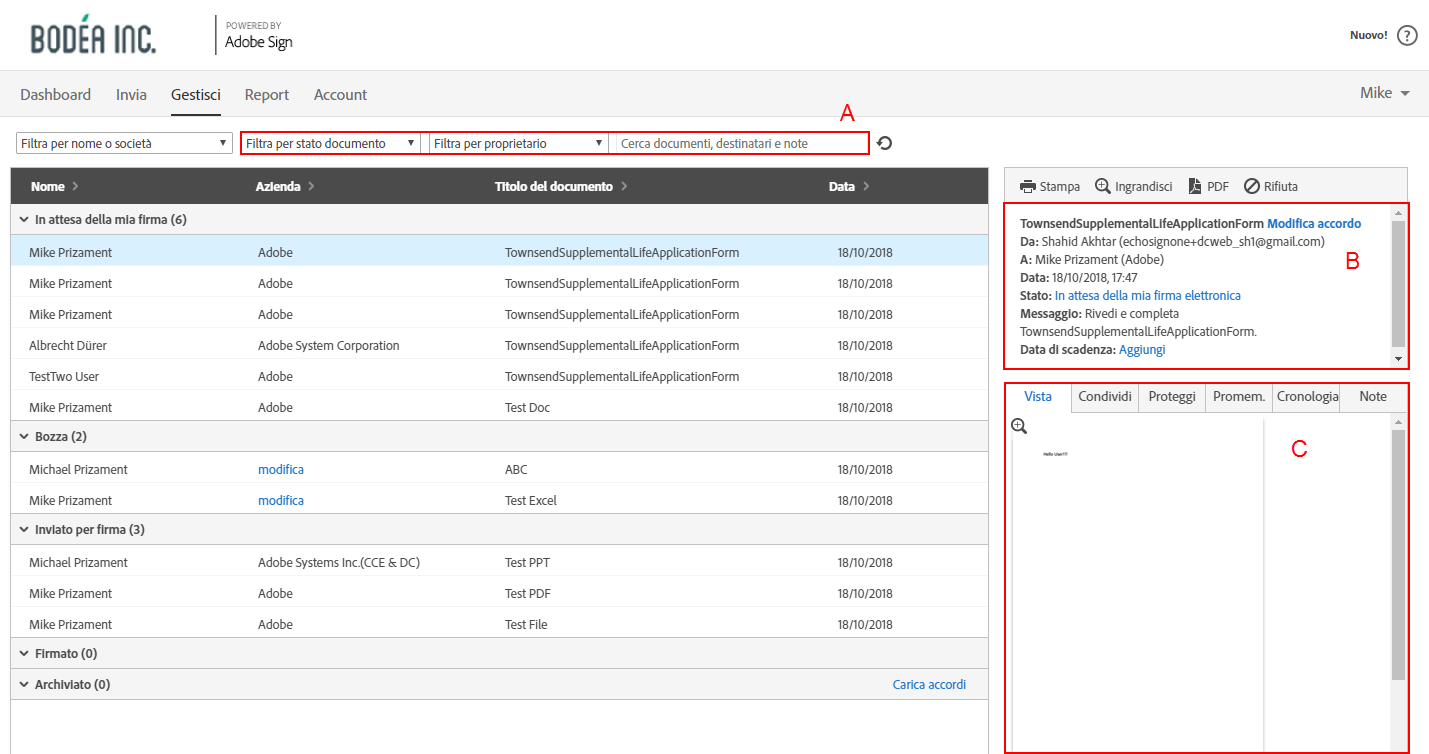Click the Ingrandisci magnifier icon
The image size is (1429, 754).
click(x=1103, y=186)
